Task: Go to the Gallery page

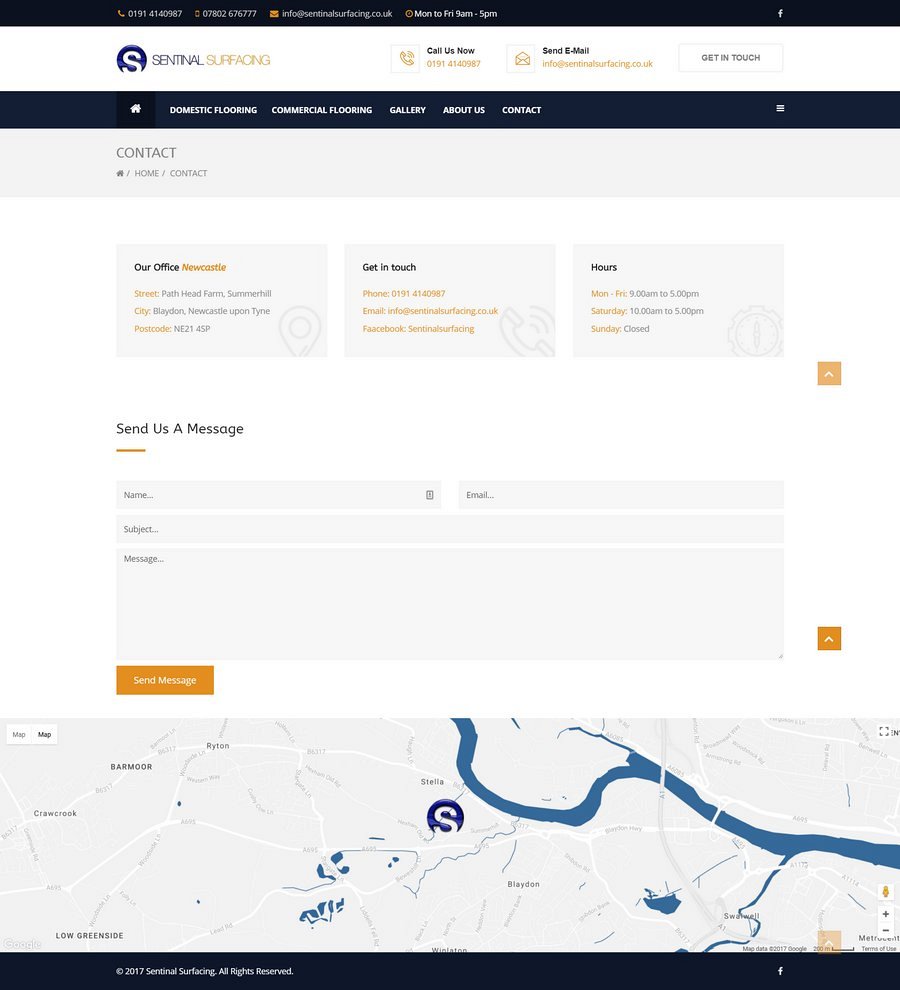Action: (407, 110)
